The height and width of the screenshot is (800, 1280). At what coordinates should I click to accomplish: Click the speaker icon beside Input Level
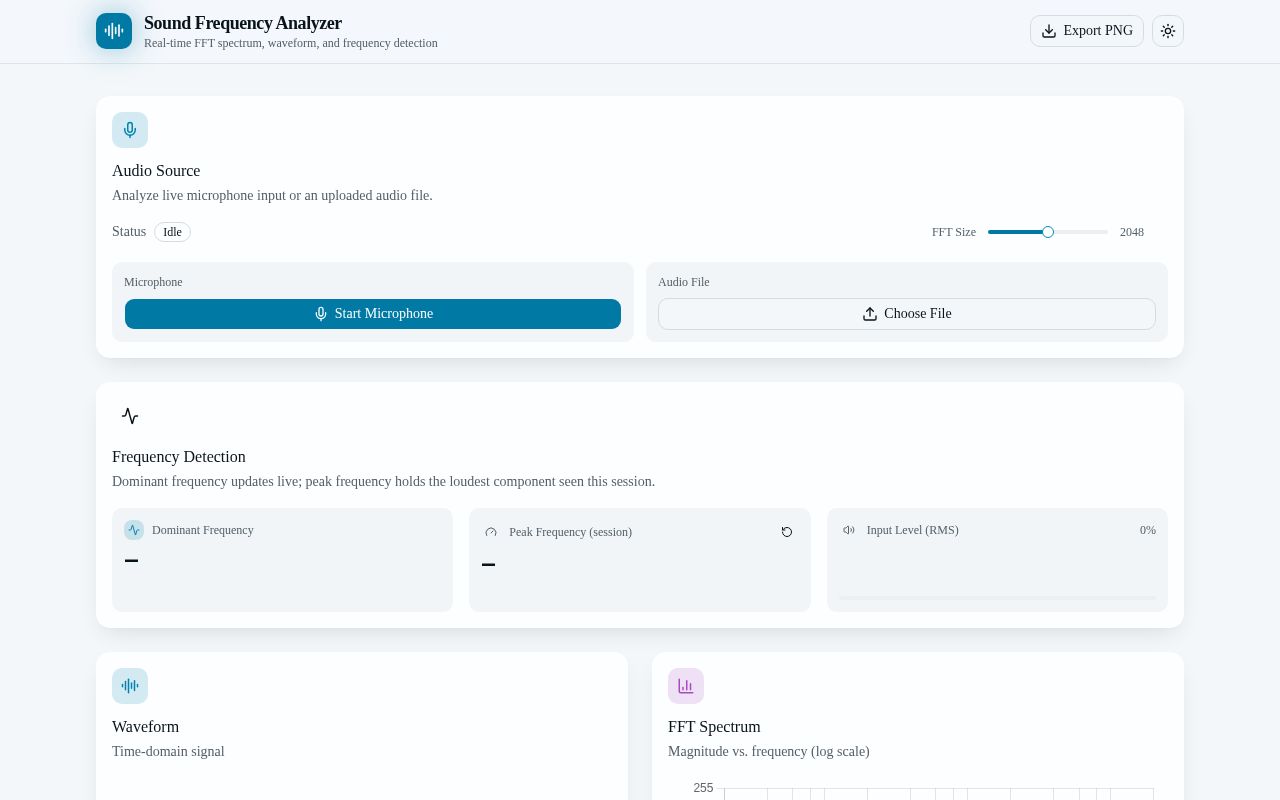tap(849, 530)
